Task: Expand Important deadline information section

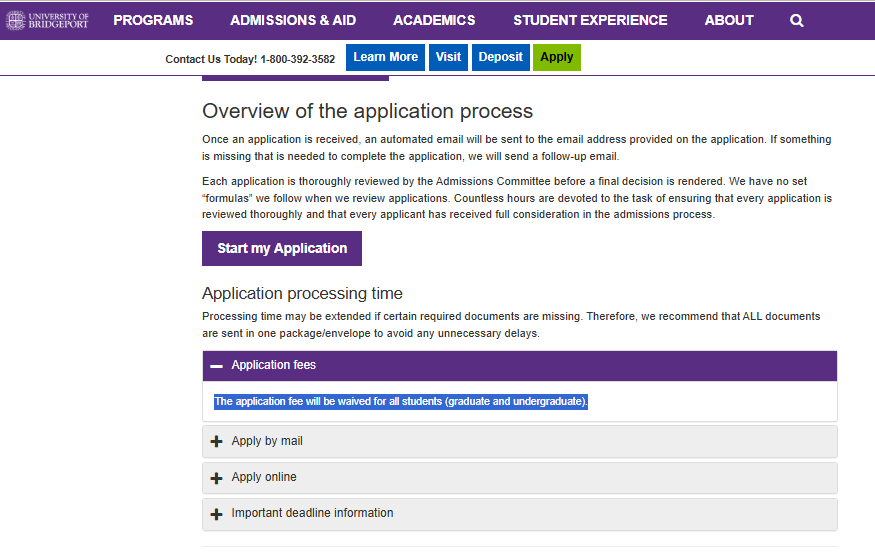Action: 520,513
